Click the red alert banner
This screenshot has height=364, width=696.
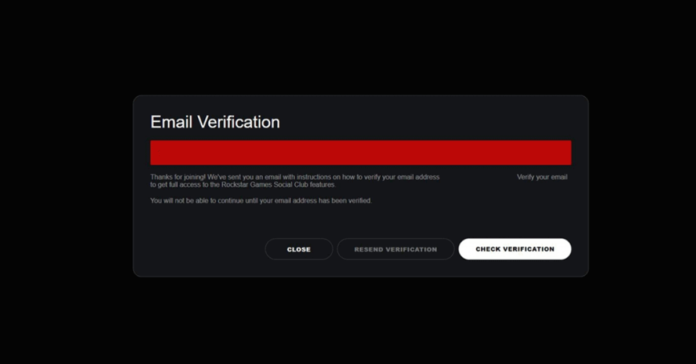pos(360,153)
